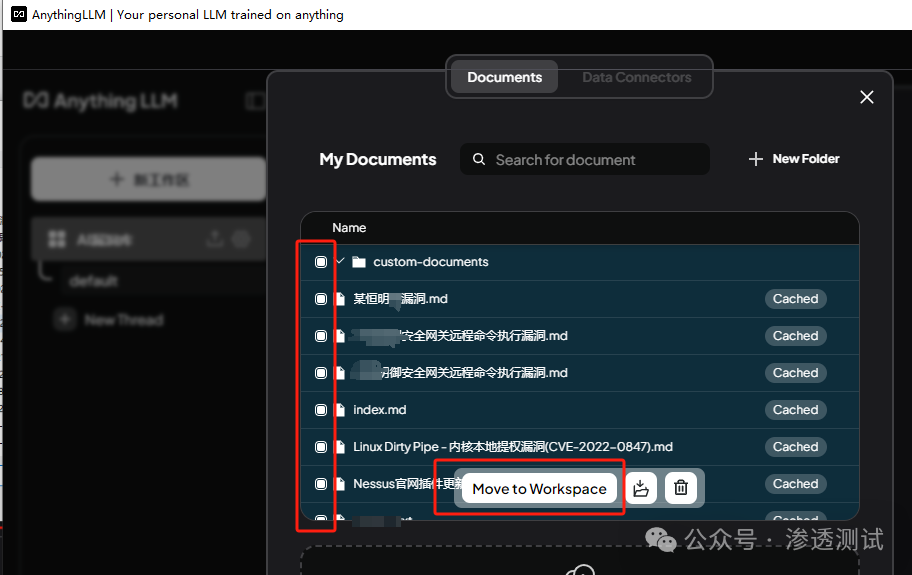Toggle checkbox for 御安全网关远程命令执行漏洞.md row
This screenshot has height=575, width=912.
pos(320,373)
